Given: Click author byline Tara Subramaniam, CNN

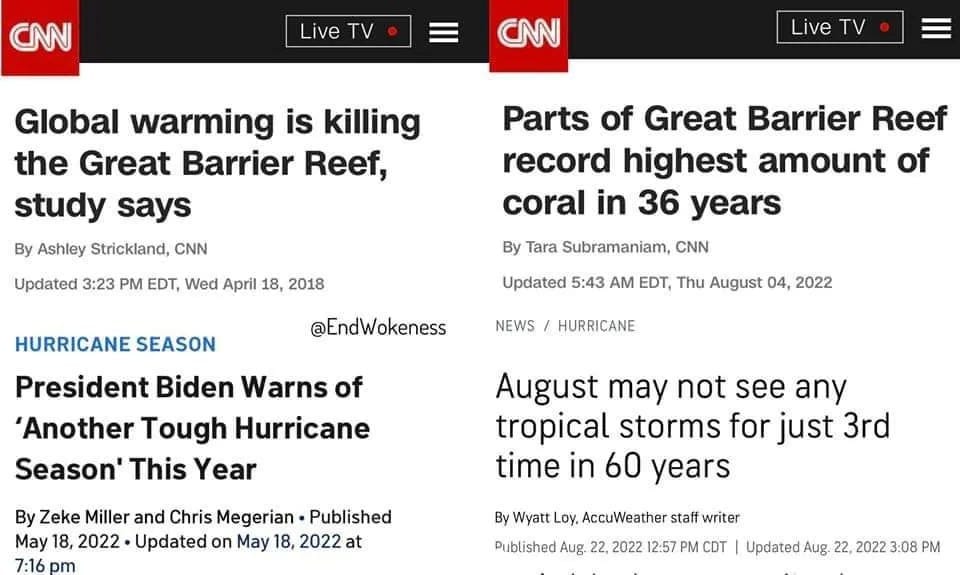Looking at the screenshot, I should pyautogui.click(x=617, y=247).
